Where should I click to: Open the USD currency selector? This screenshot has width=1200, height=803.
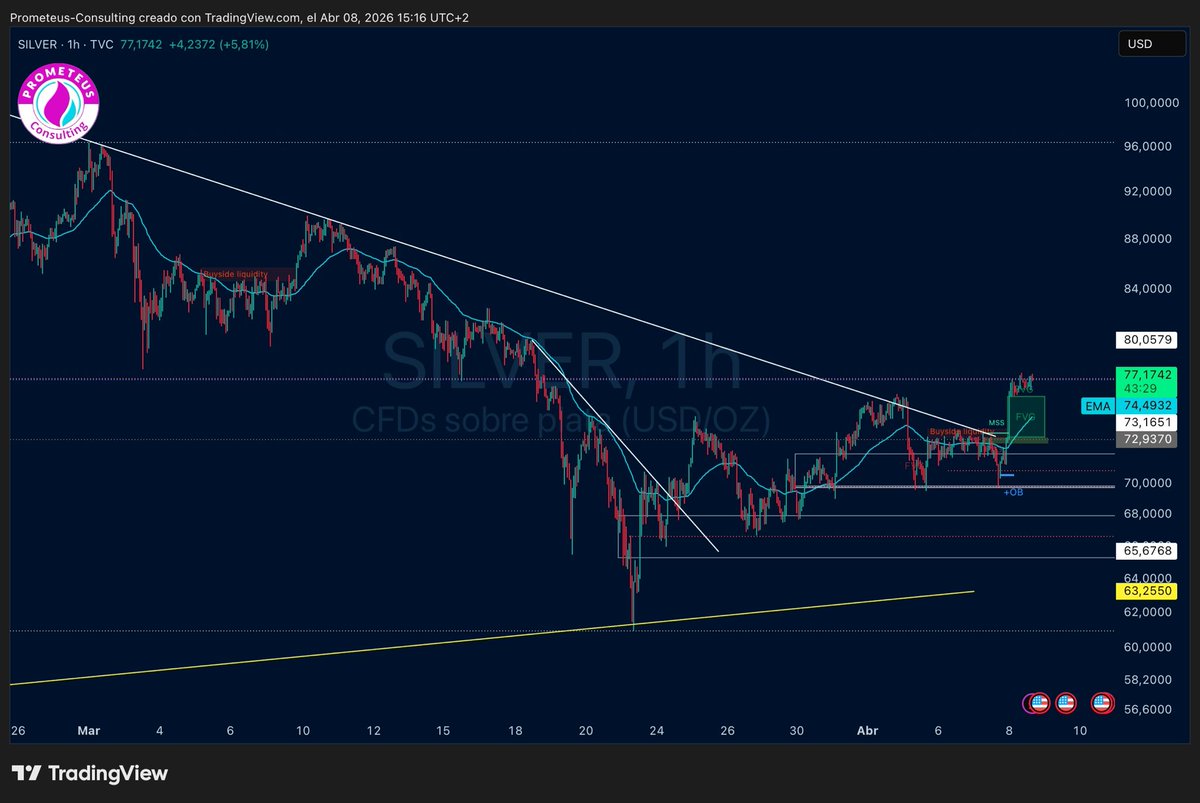pyautogui.click(x=1152, y=44)
